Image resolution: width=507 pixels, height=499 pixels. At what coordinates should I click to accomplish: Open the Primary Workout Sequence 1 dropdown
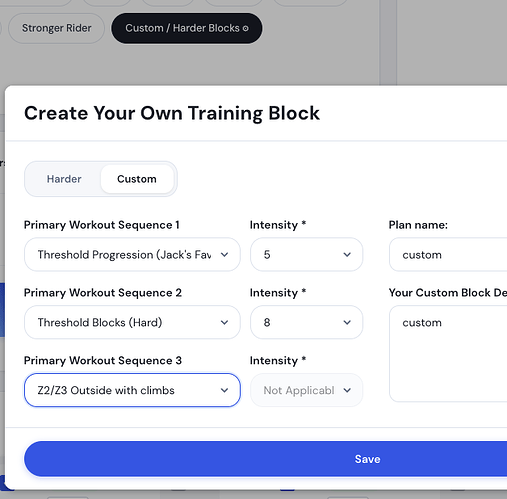tap(132, 255)
